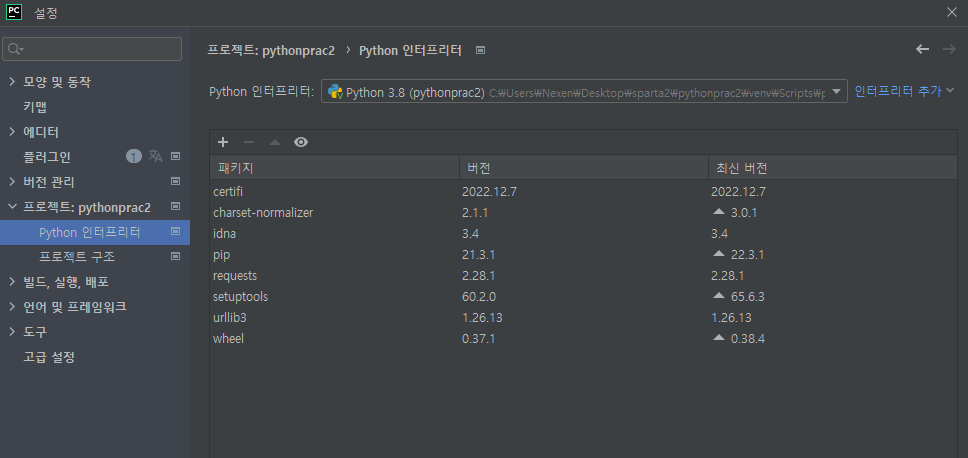This screenshot has width=968, height=458.
Task: Click the 프로젝트: pythonprac2 breadcrumb
Action: 271,51
